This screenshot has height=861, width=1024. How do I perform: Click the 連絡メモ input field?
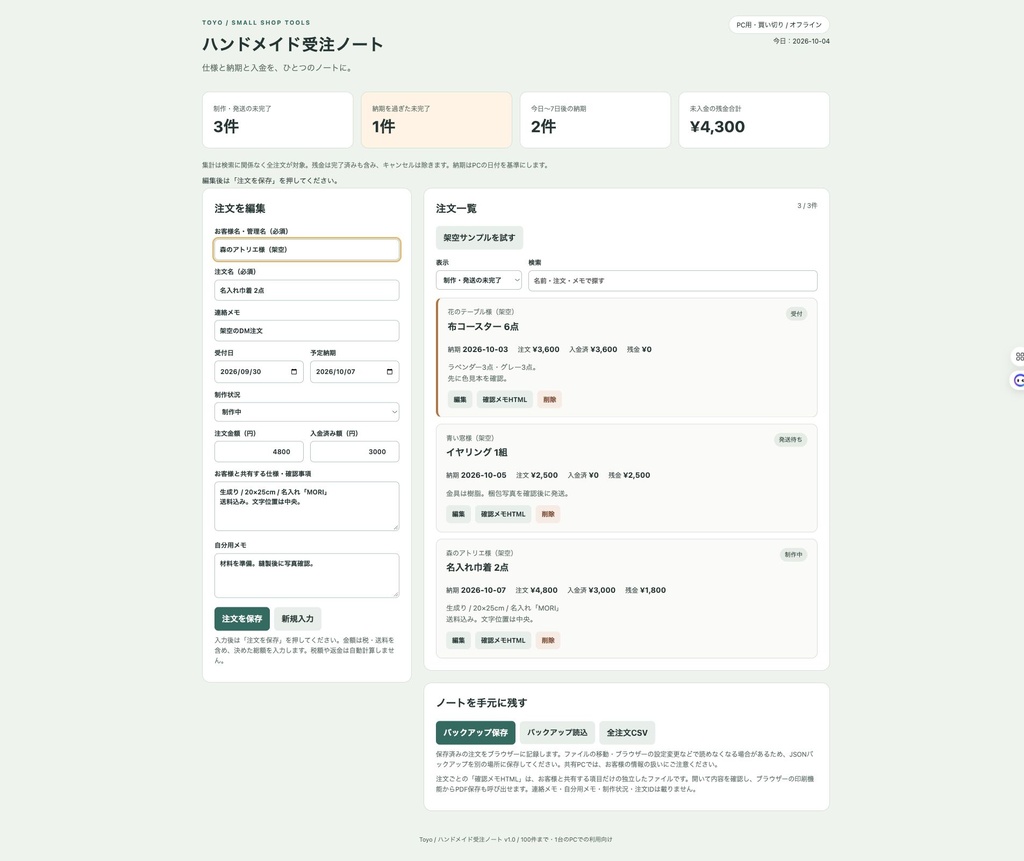point(306,331)
